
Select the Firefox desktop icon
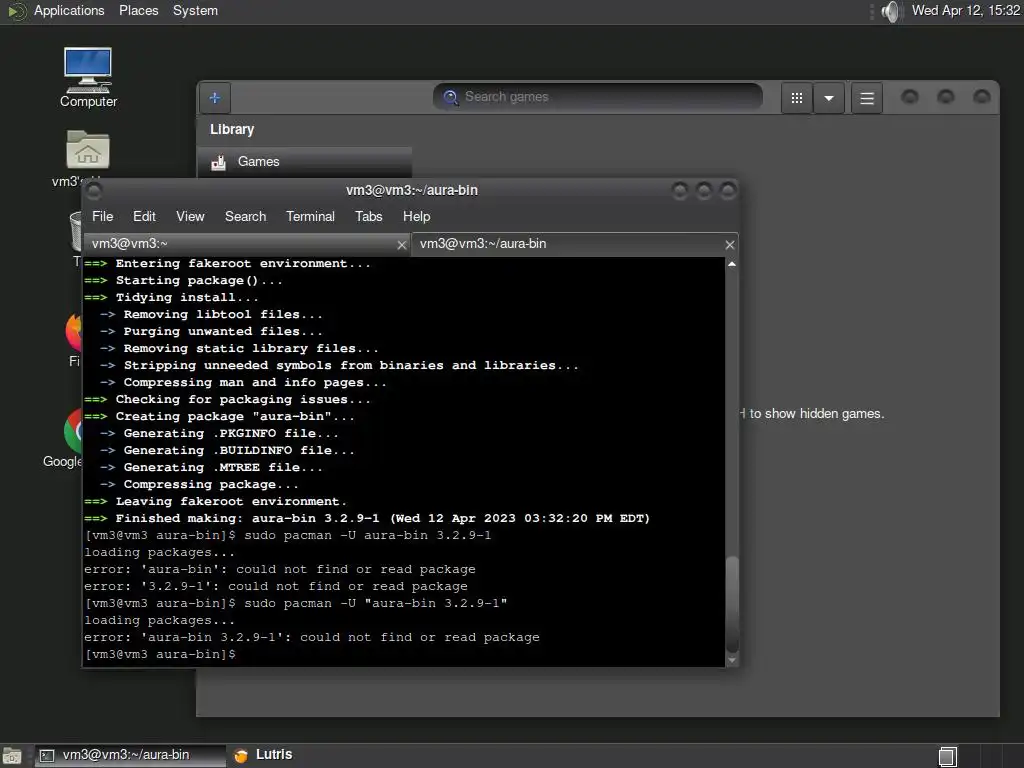[74, 340]
